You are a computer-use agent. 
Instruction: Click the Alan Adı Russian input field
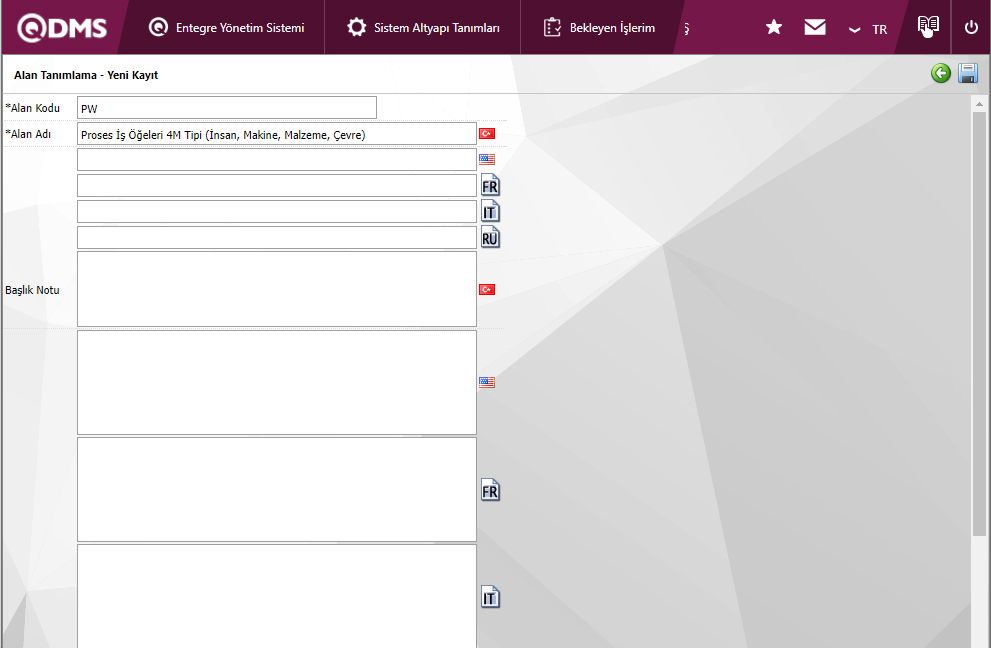(x=277, y=237)
